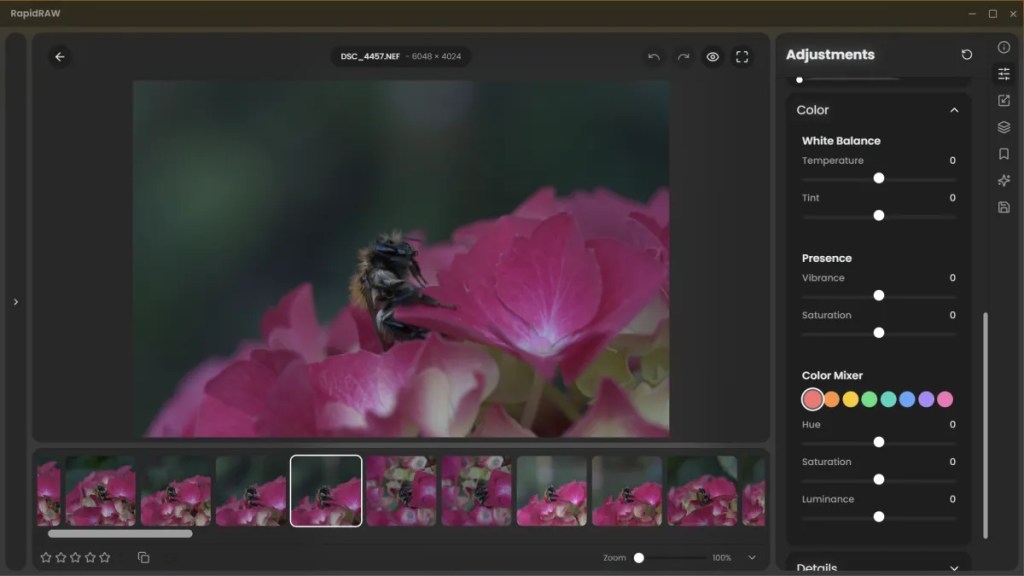The width and height of the screenshot is (1024, 576).
Task: Expand the Details section
Action: [x=954, y=568]
